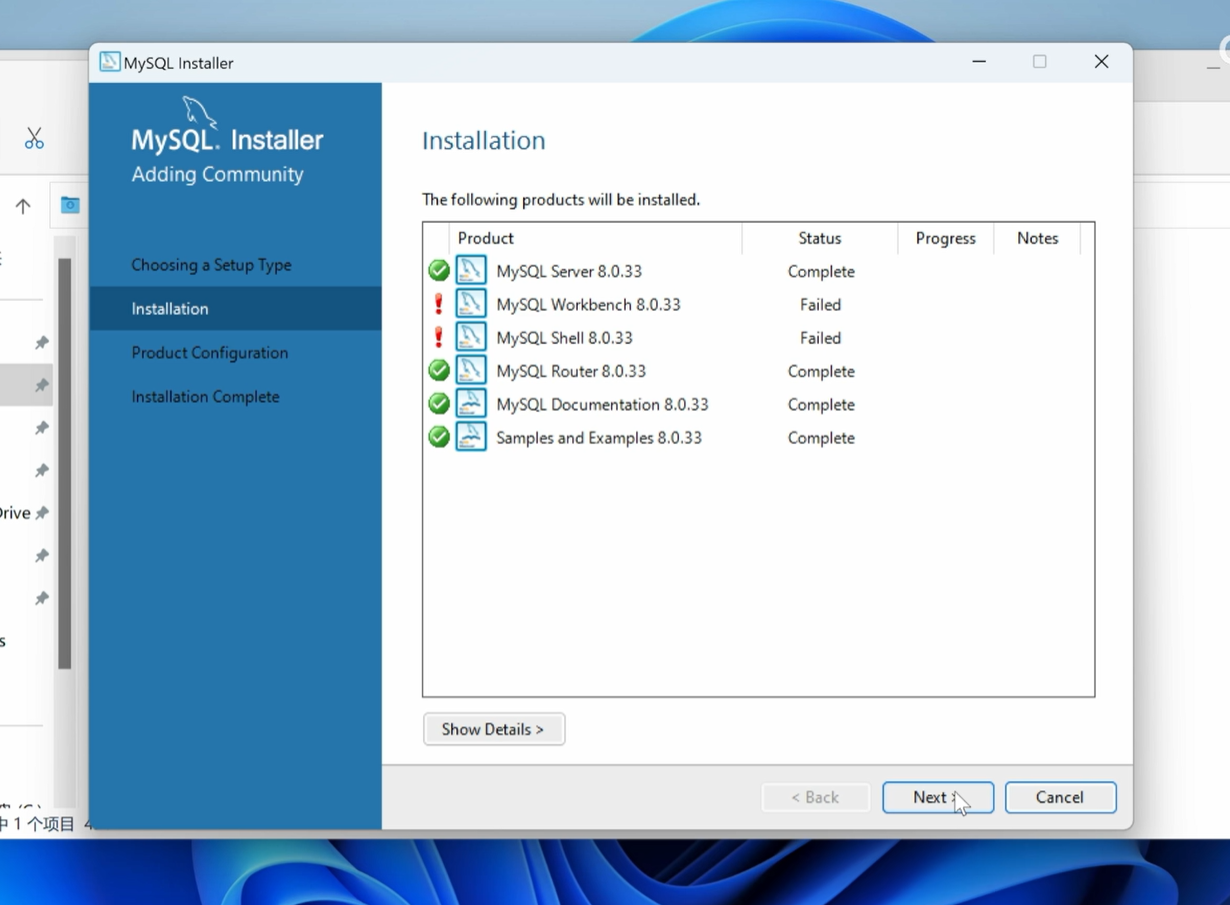
Task: Minimize the MySQL Installer window
Action: (979, 62)
